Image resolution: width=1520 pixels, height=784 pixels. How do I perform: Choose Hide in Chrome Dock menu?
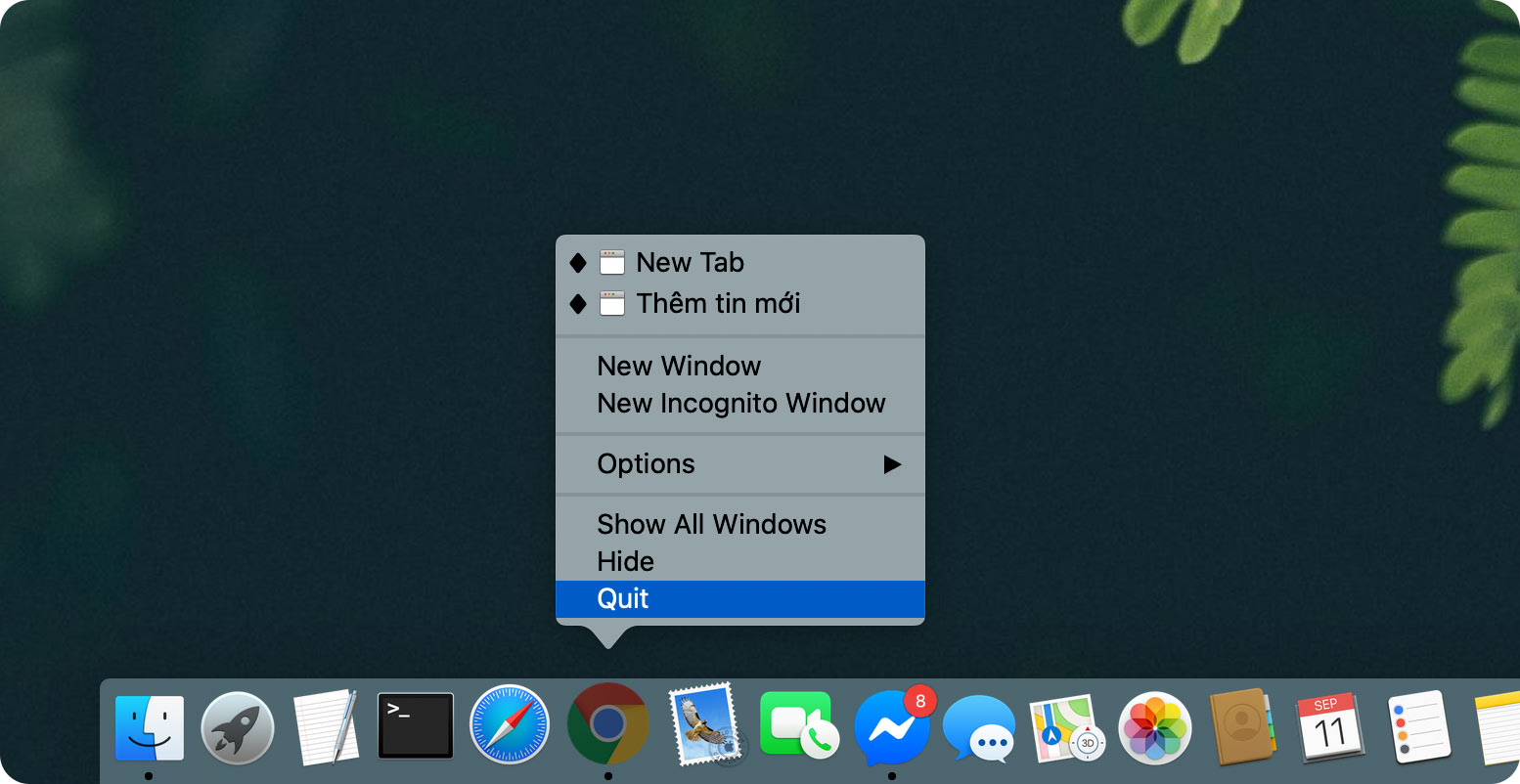[x=740, y=561]
